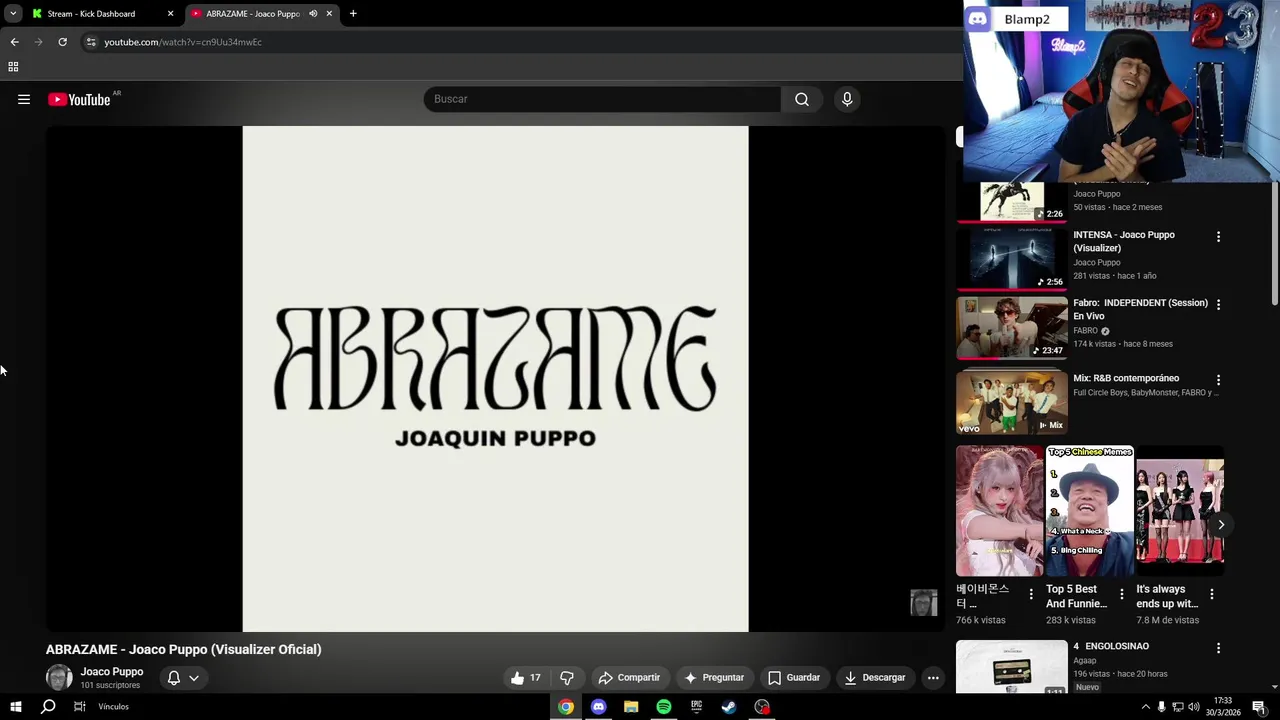Save the video with Guardar
The image size is (1280, 720).
pyautogui.click(x=794, y=678)
